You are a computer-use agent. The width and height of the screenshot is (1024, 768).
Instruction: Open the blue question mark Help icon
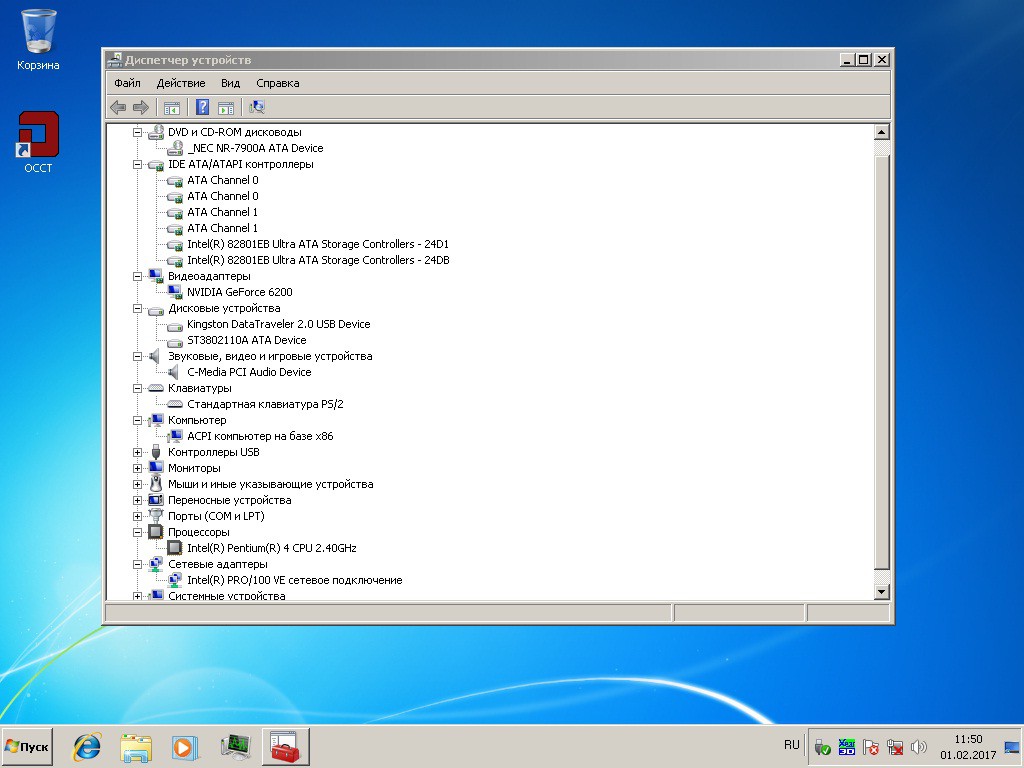(x=202, y=107)
